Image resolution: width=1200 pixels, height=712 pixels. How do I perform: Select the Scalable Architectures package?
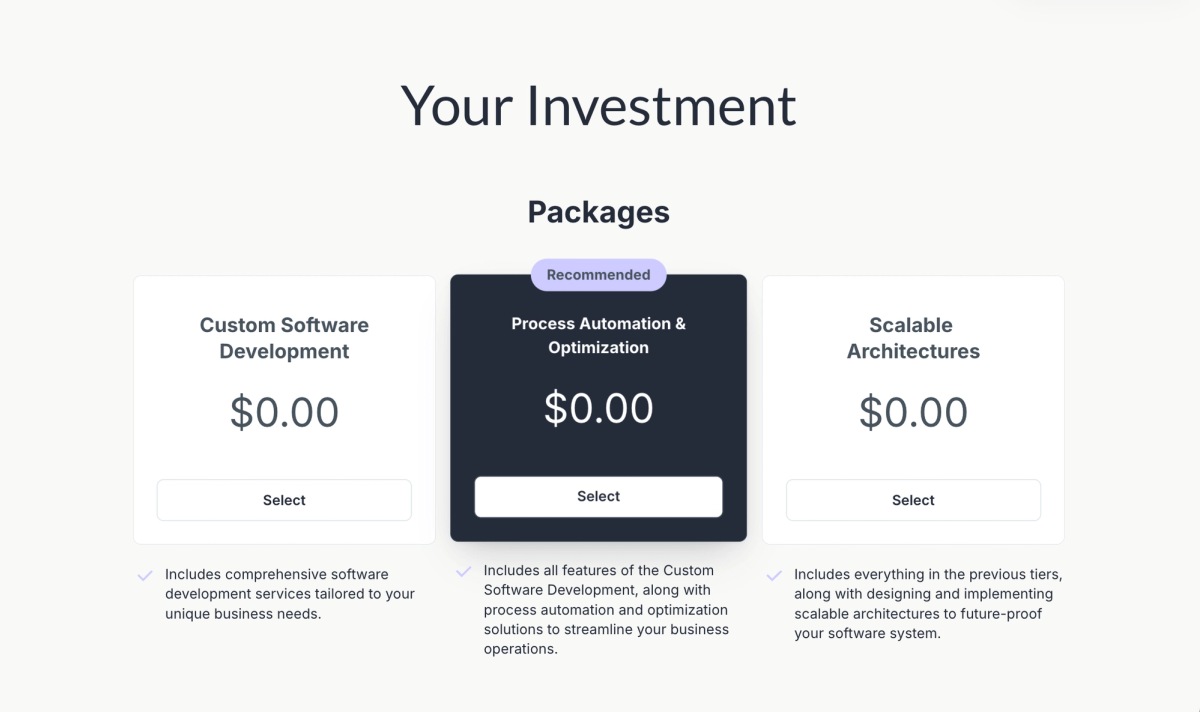click(x=913, y=500)
